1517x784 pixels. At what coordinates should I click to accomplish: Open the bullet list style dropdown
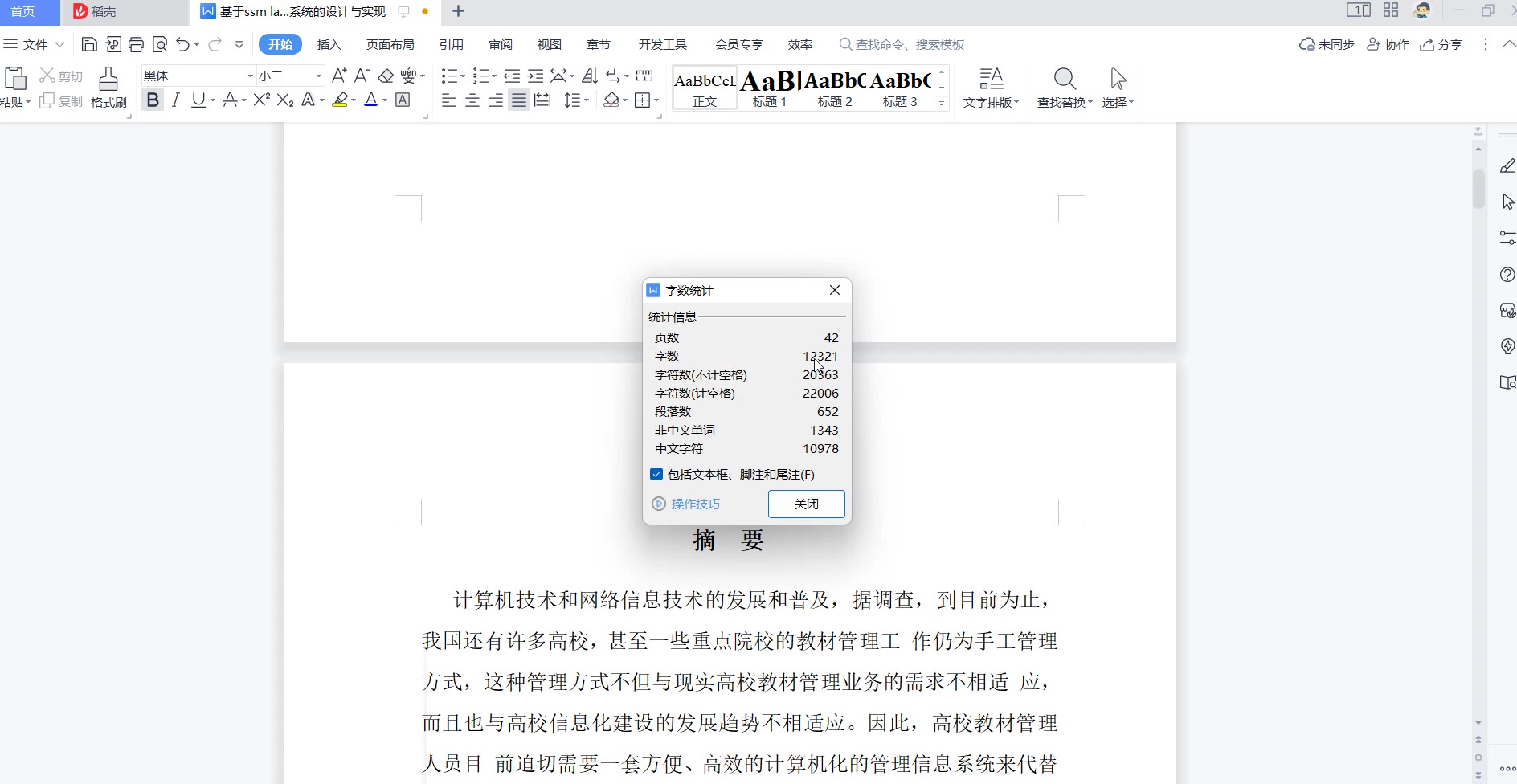click(x=463, y=76)
